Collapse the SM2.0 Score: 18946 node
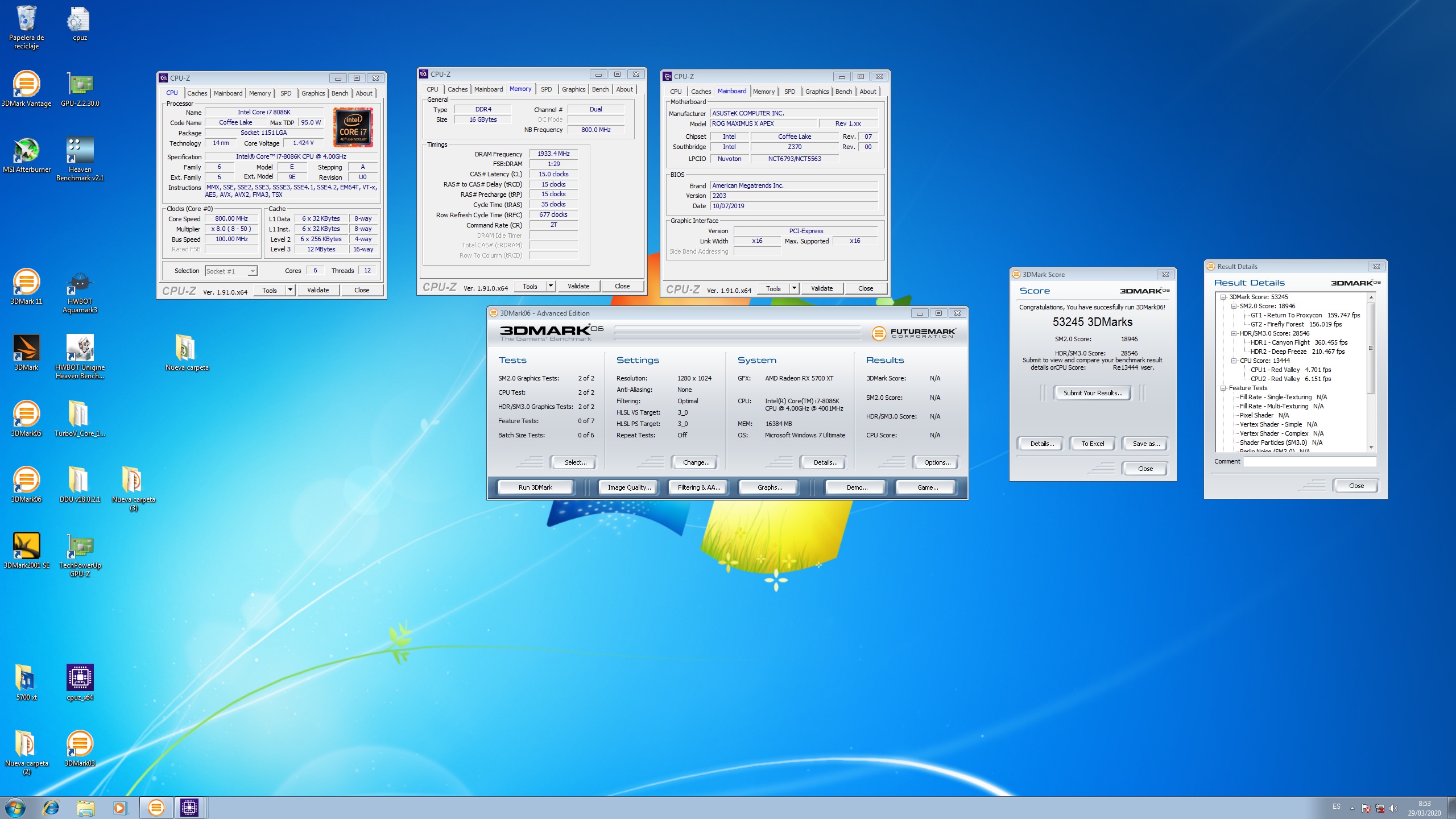The image size is (1456, 819). pyautogui.click(x=1234, y=306)
